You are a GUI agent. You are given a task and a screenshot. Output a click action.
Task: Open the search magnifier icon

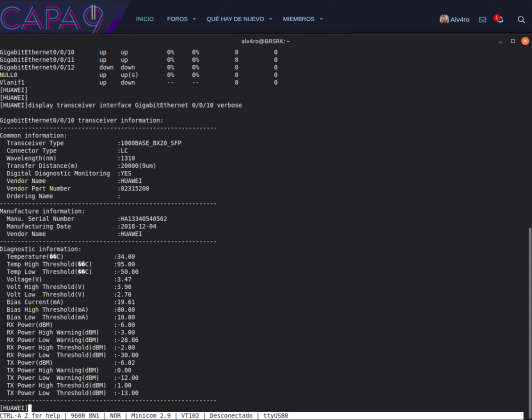521,20
